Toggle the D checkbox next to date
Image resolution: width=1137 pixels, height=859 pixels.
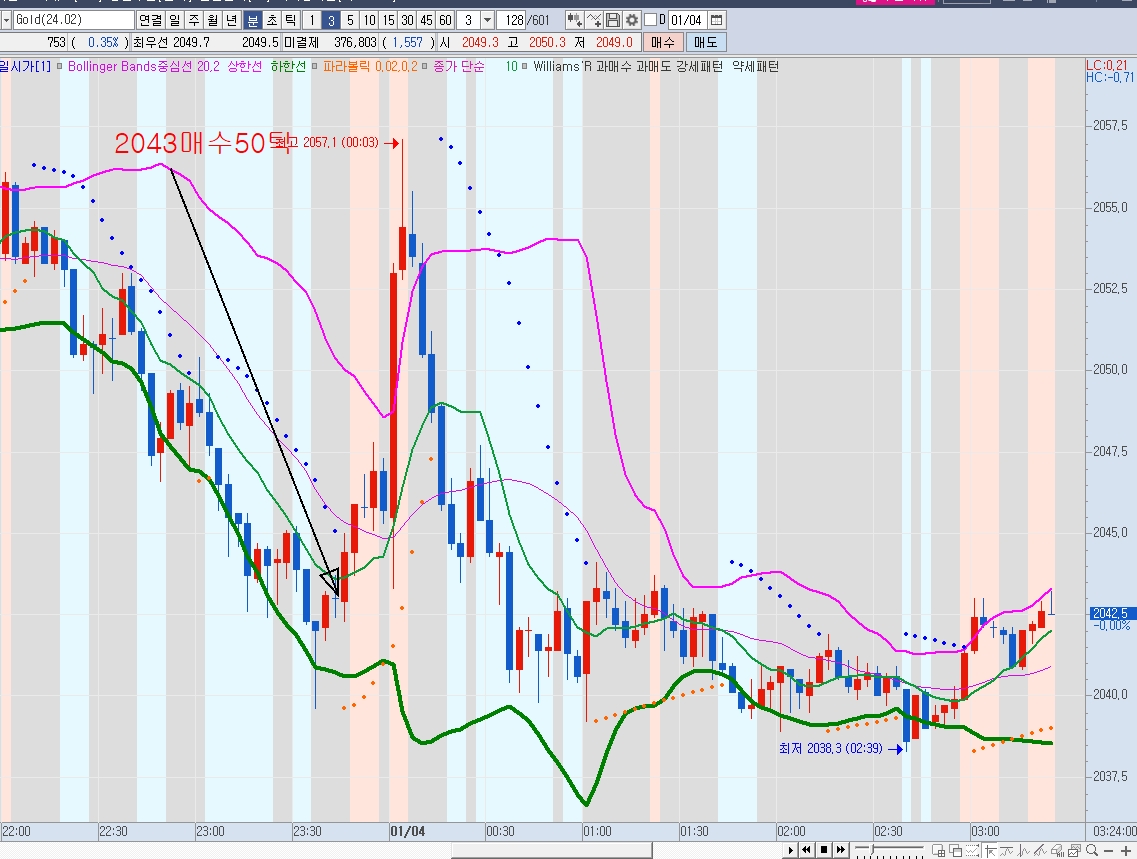pos(650,20)
